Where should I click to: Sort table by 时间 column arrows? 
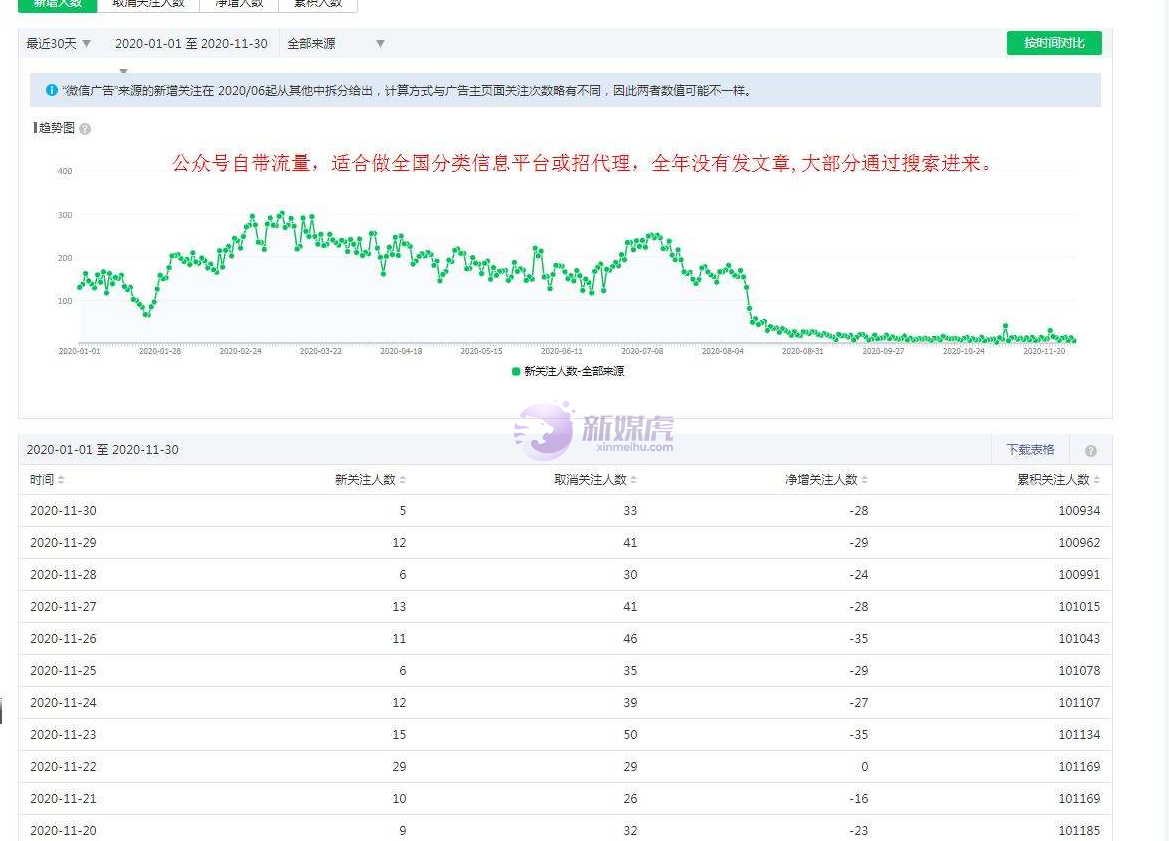coord(61,480)
